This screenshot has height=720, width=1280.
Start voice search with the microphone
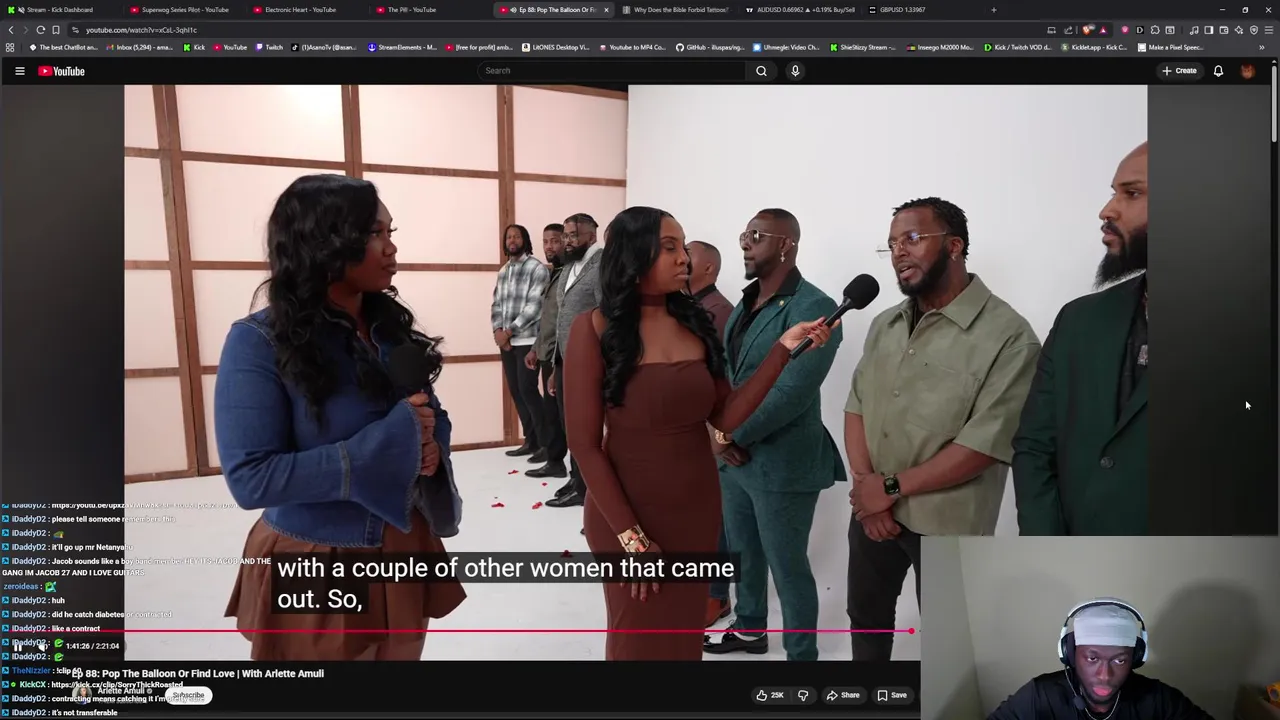[795, 71]
